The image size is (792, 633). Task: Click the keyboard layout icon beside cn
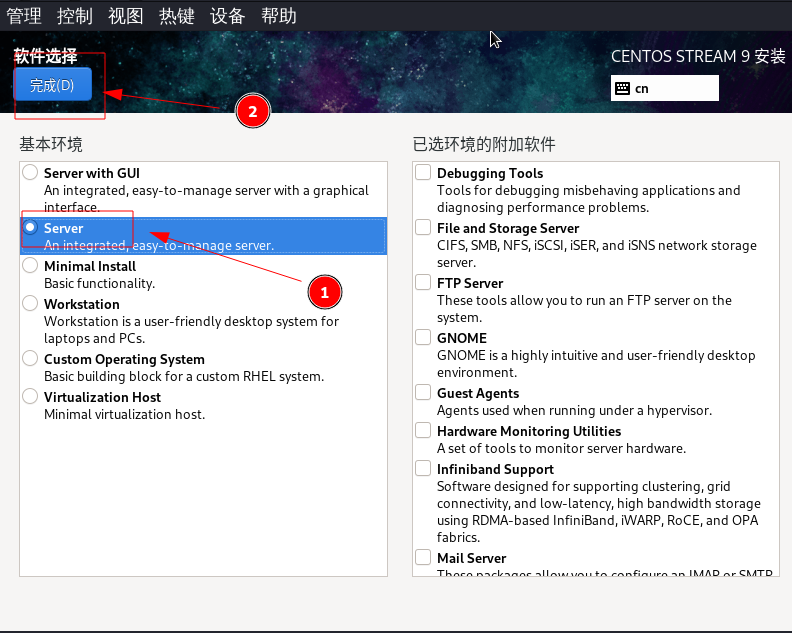622,88
